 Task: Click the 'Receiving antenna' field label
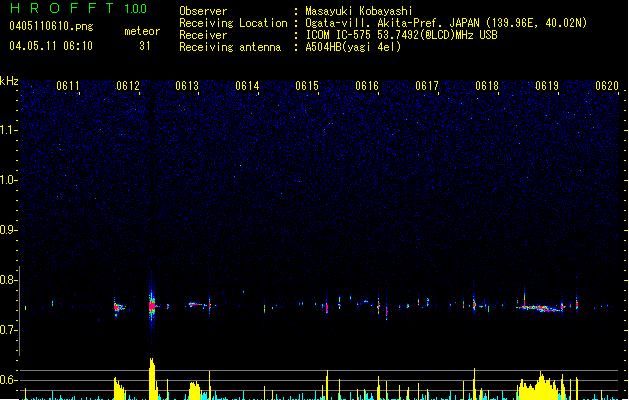click(x=230, y=47)
